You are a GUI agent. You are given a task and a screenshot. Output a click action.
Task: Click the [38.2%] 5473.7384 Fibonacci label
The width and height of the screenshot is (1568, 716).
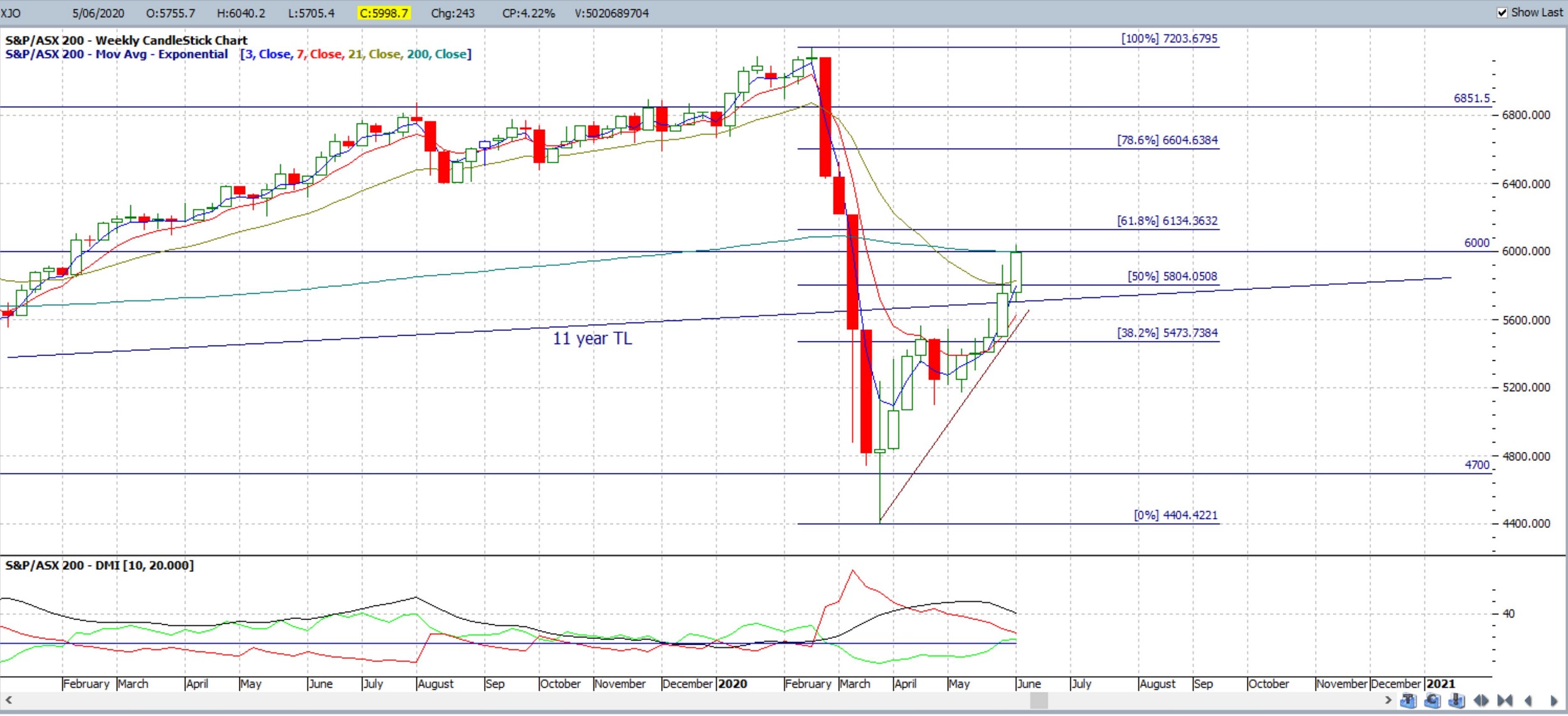tap(1167, 333)
